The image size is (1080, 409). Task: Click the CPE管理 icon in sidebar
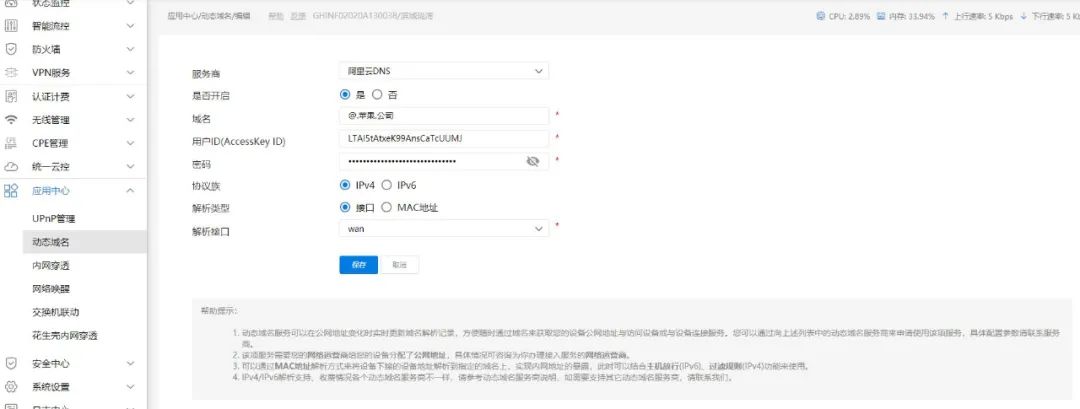[11, 143]
